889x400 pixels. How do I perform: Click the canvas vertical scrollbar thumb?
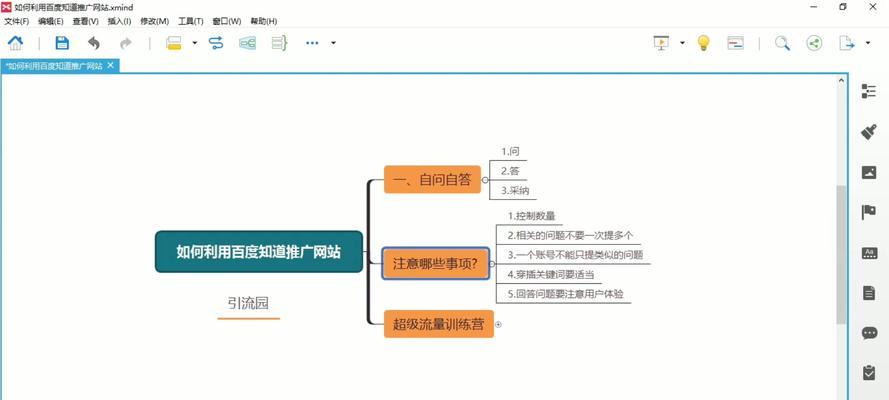pyautogui.click(x=841, y=255)
